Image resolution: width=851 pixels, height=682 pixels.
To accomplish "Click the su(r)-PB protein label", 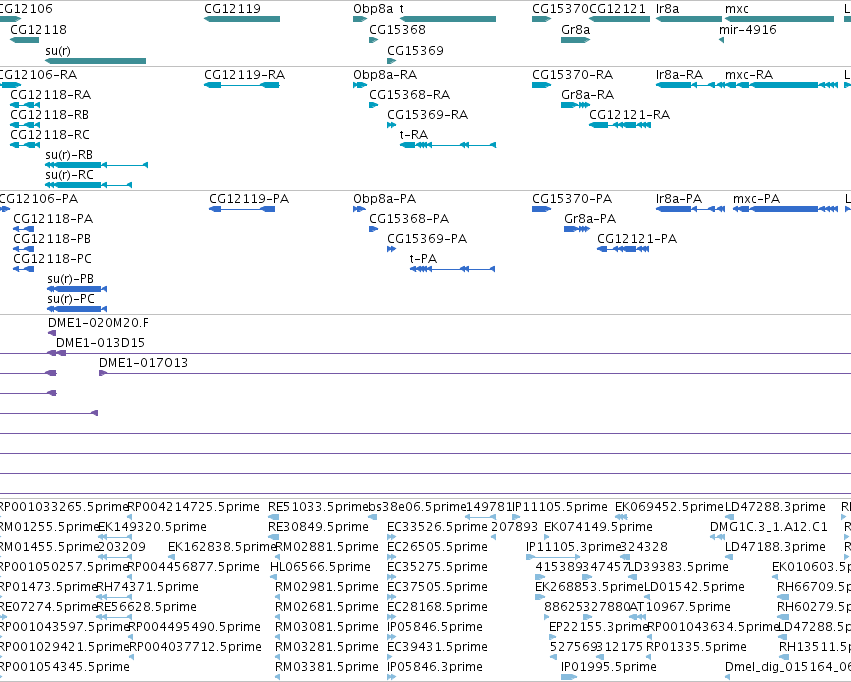I will point(71,279).
